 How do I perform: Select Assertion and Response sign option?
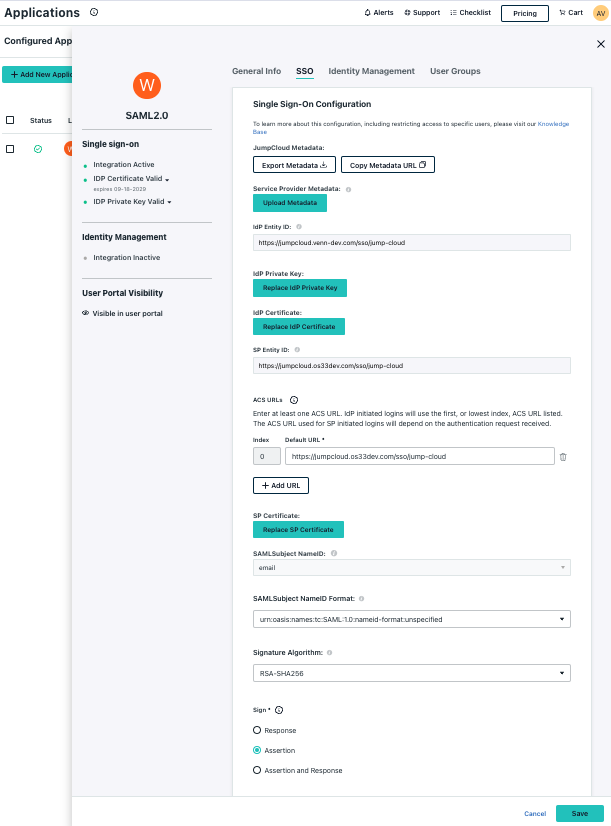coord(257,770)
